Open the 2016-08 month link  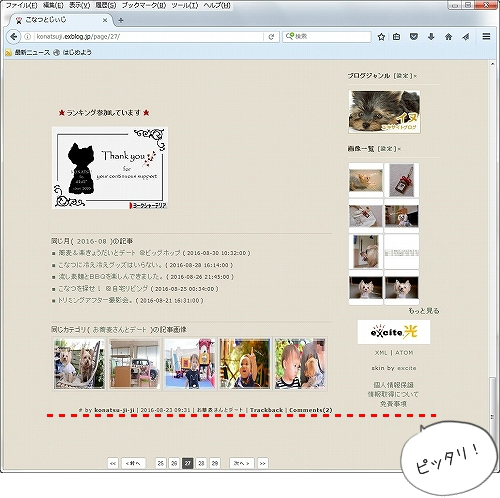click(92, 241)
